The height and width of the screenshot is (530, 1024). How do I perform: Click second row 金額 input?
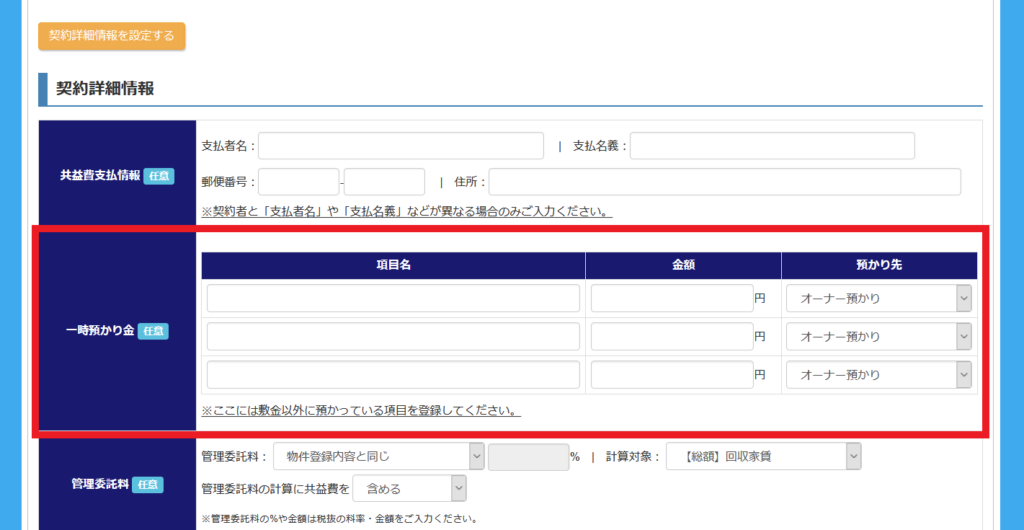point(672,336)
